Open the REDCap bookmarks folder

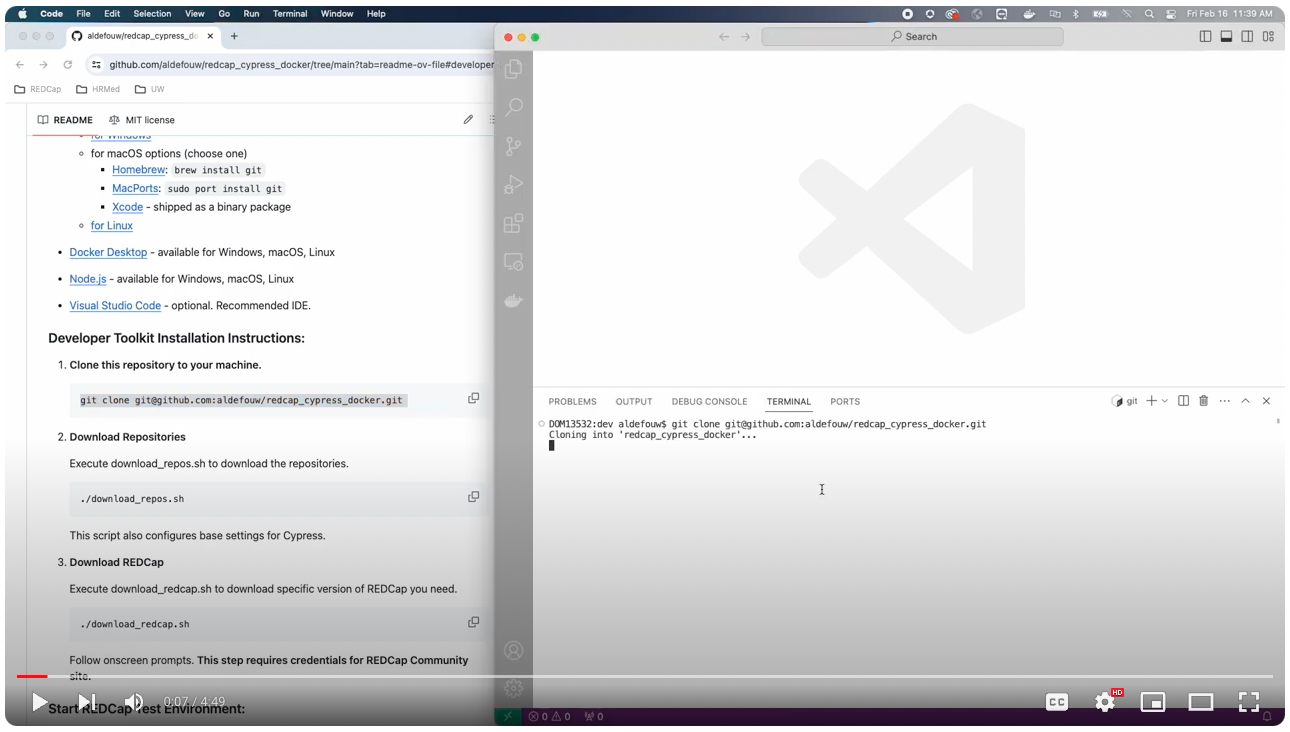tap(38, 89)
